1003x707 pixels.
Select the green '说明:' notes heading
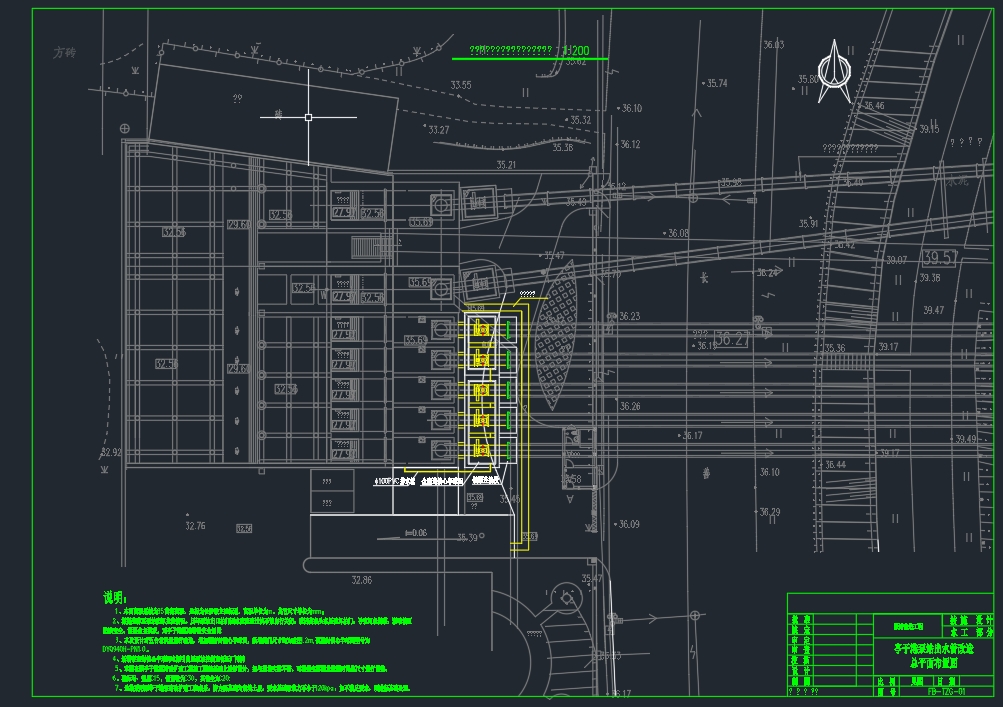116,598
